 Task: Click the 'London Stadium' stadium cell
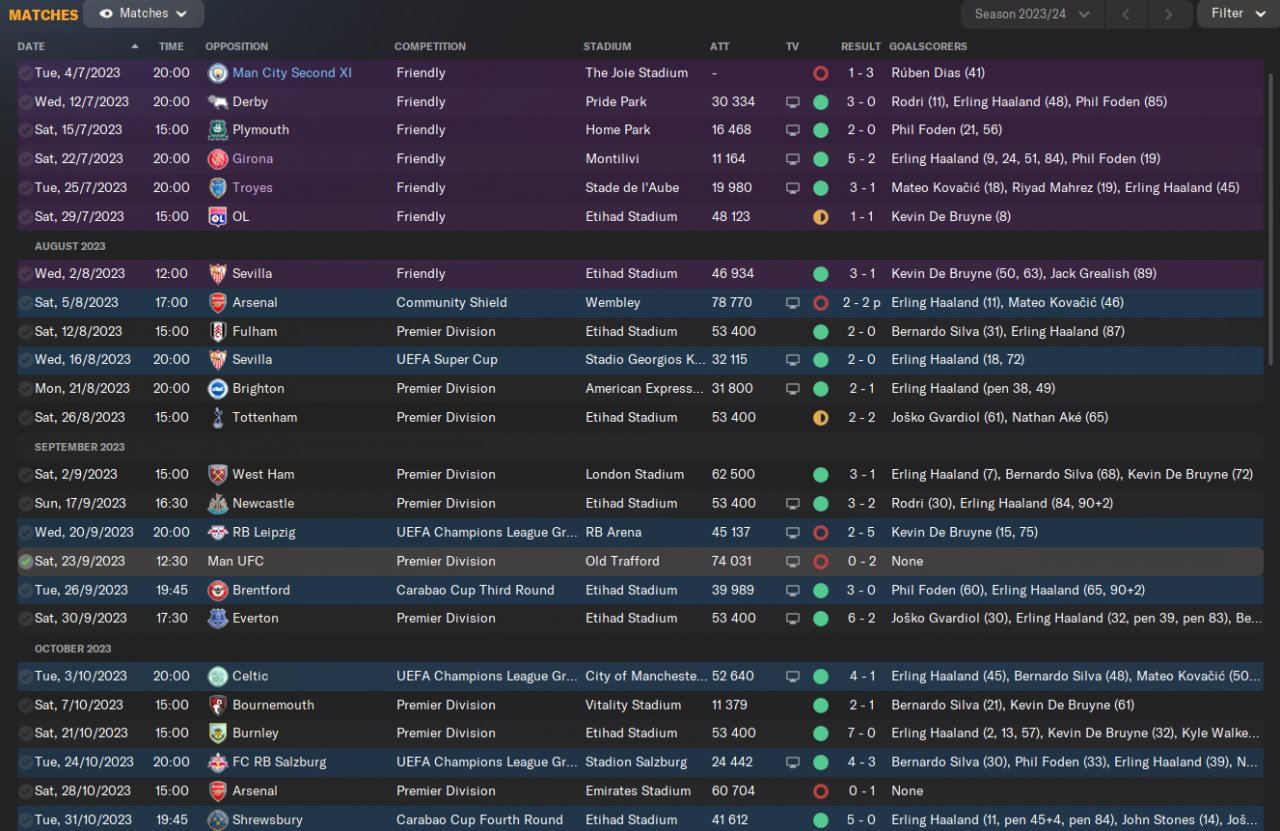pyautogui.click(x=635, y=475)
